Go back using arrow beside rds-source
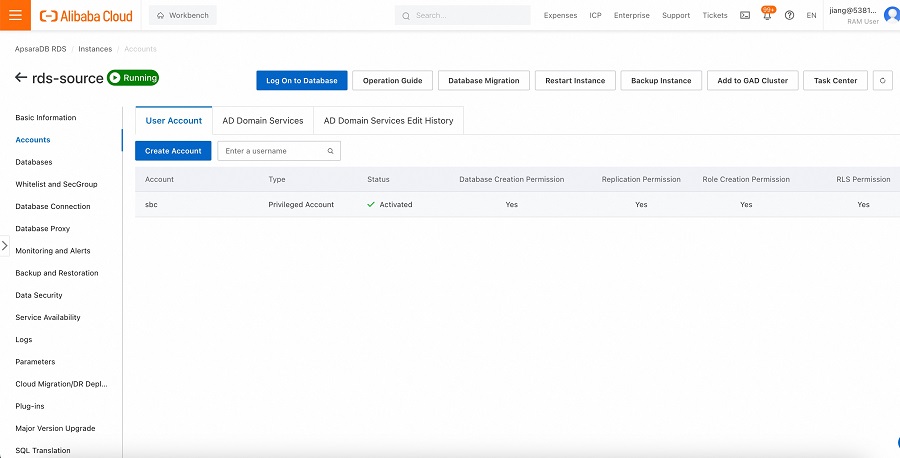 pyautogui.click(x=21, y=78)
